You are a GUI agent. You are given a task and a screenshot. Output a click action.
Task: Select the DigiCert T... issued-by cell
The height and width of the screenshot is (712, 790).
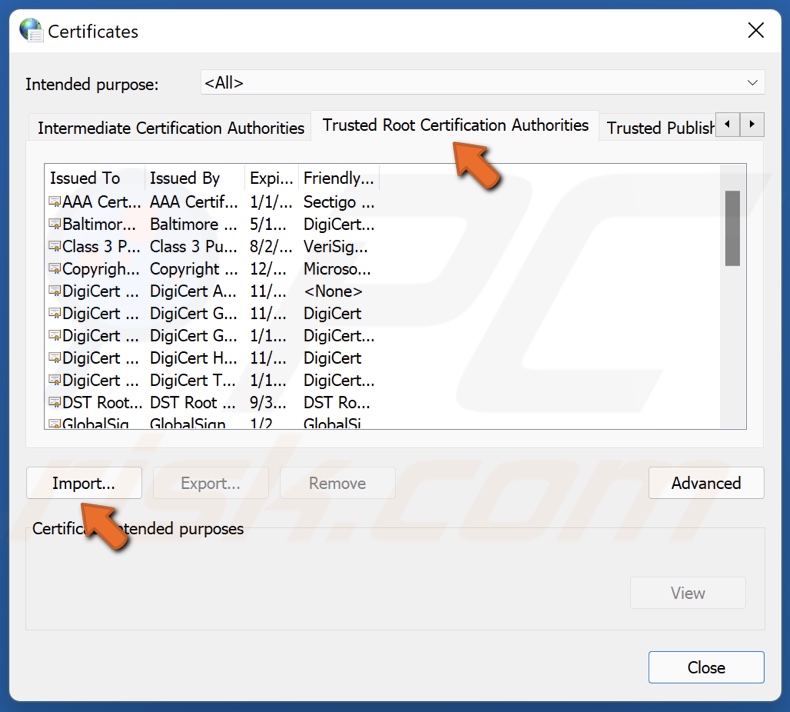click(x=192, y=380)
